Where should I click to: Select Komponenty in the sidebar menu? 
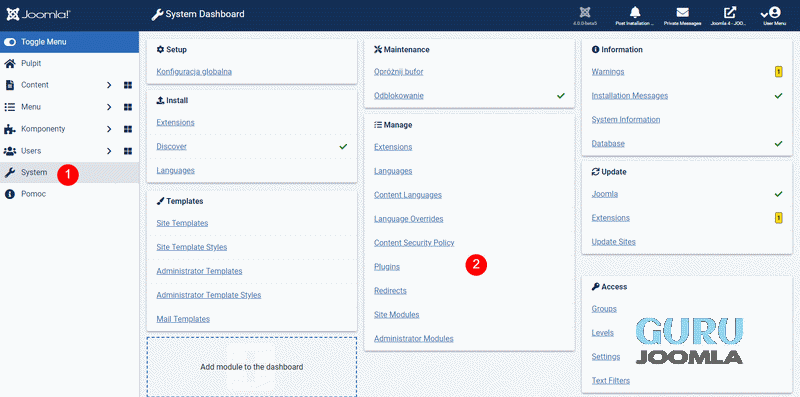pyautogui.click(x=43, y=129)
